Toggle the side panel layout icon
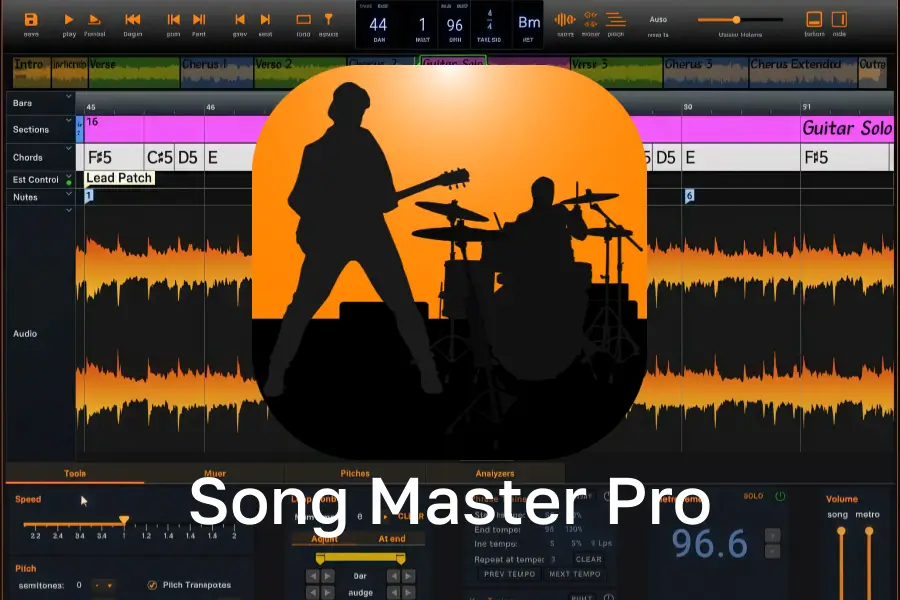 [839, 20]
